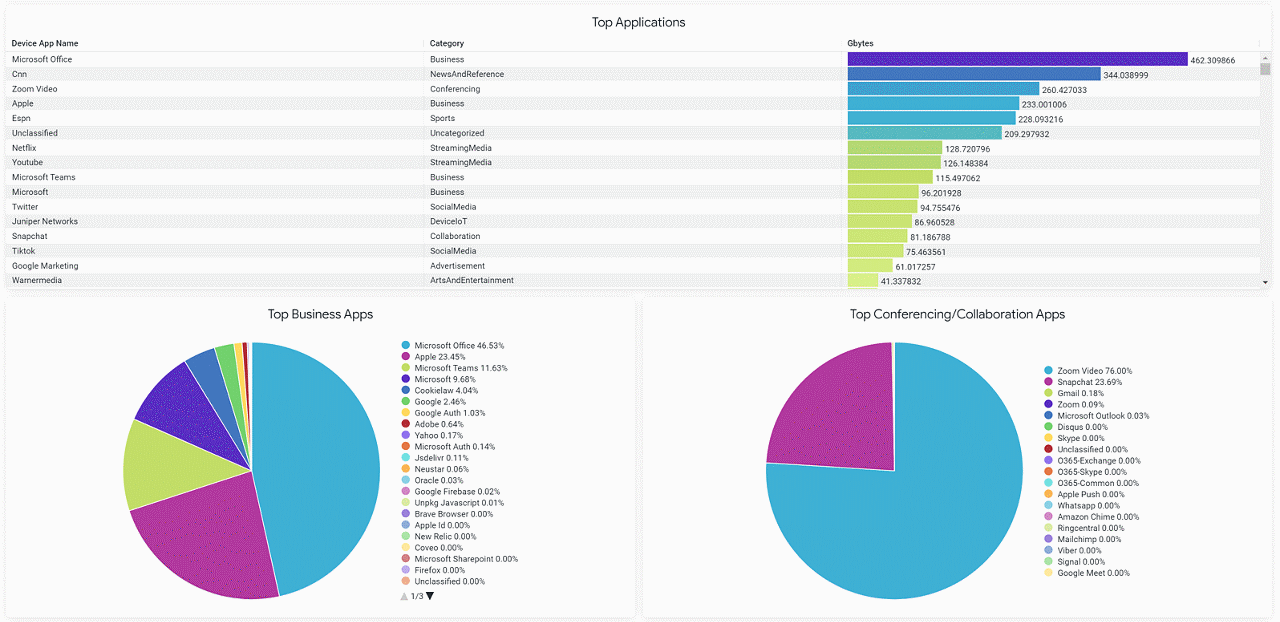
Task: Open the next legend page with the down triangle
Action: pos(428,595)
